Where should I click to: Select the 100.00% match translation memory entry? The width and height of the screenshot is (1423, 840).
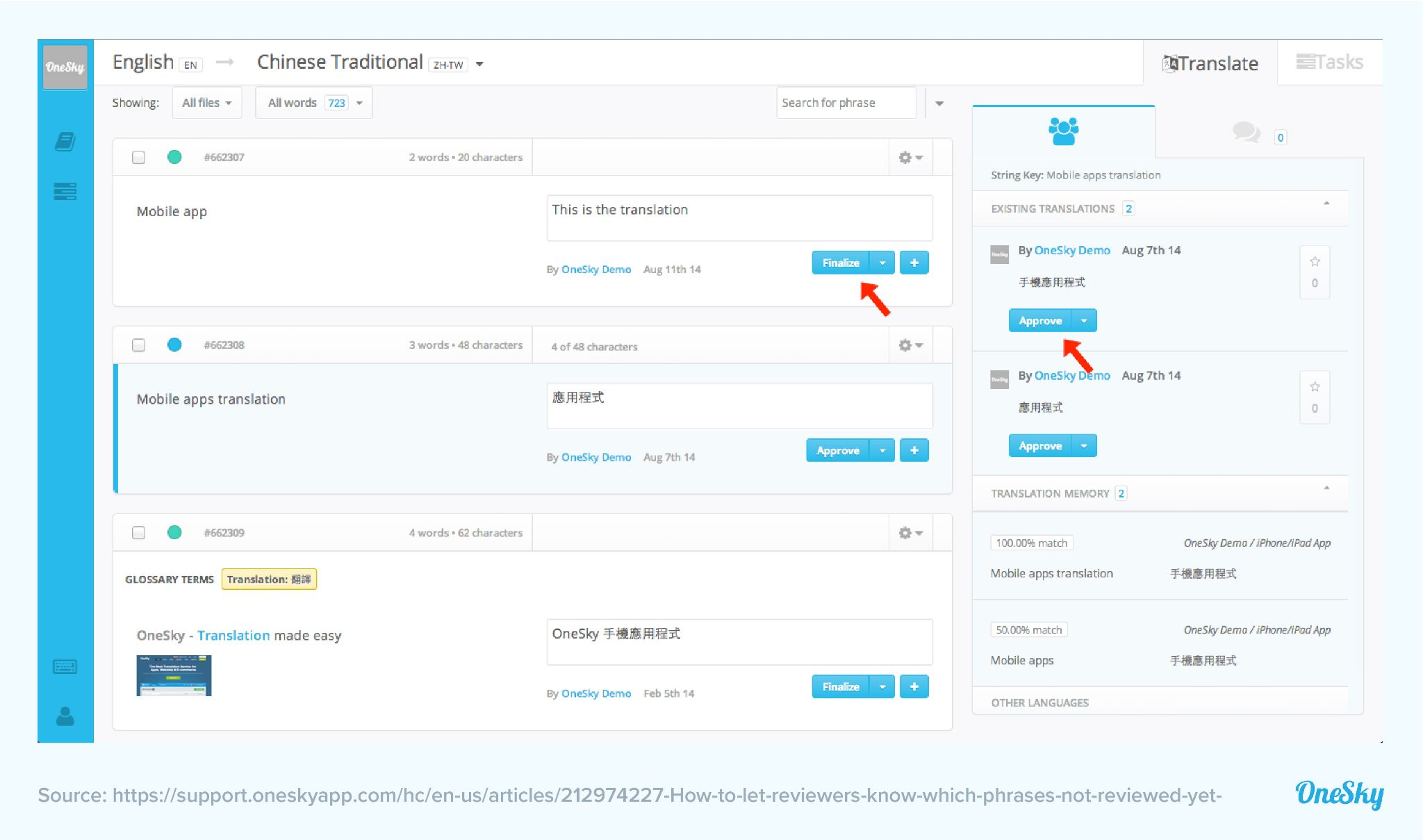1160,558
